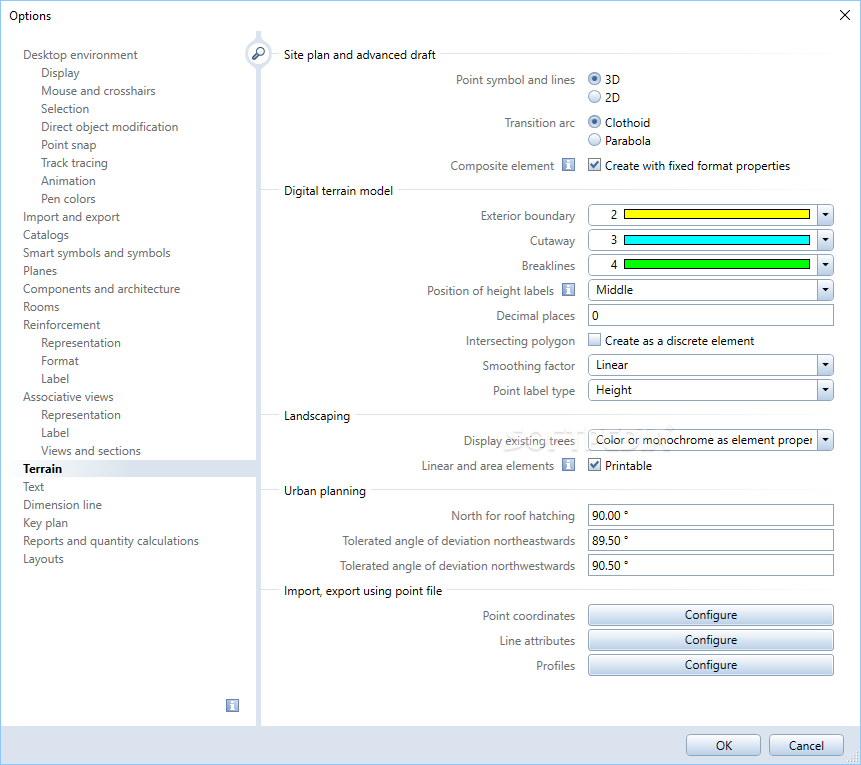
Task: Open Catalogs category
Action: point(46,235)
